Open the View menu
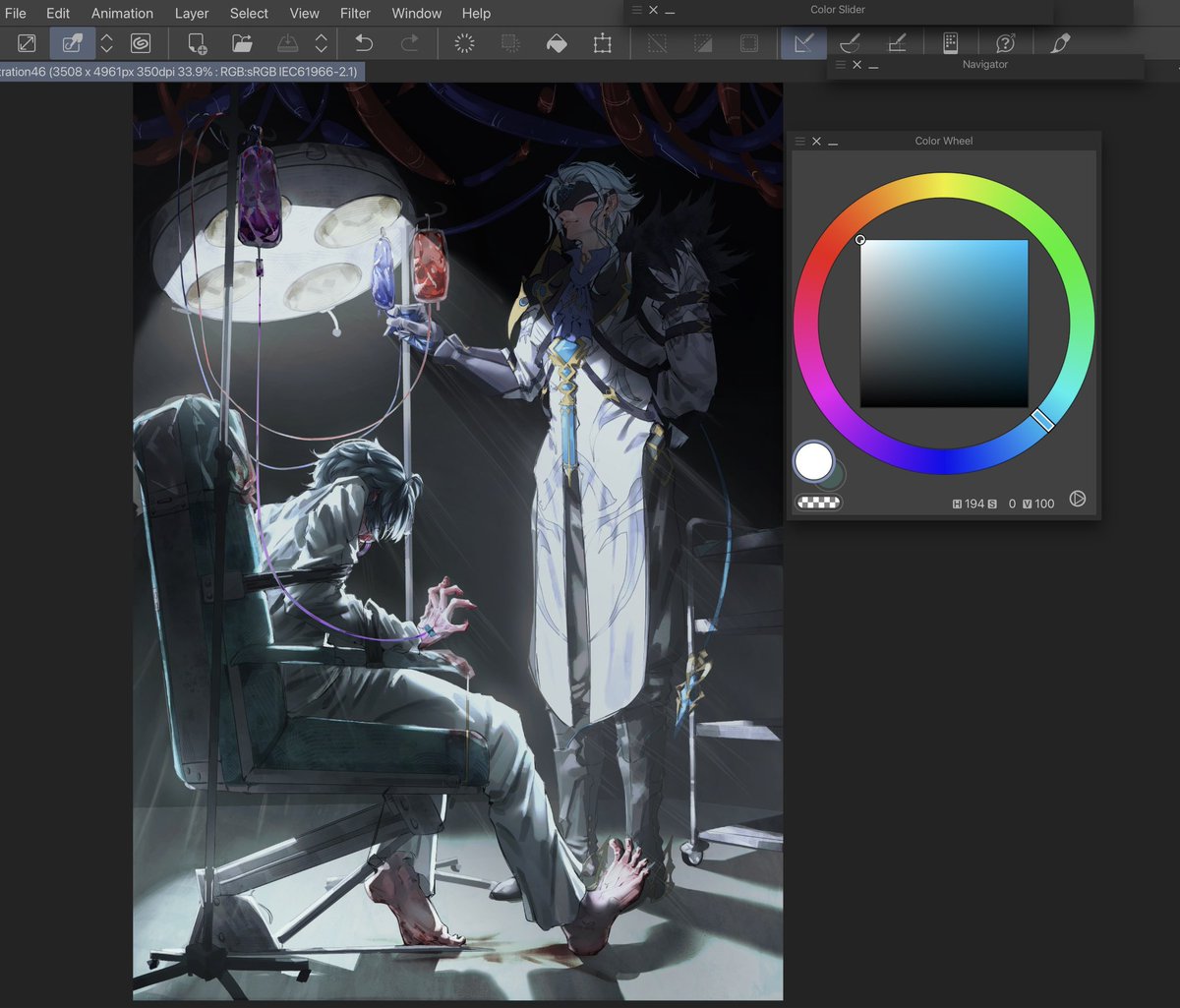 pos(304,14)
